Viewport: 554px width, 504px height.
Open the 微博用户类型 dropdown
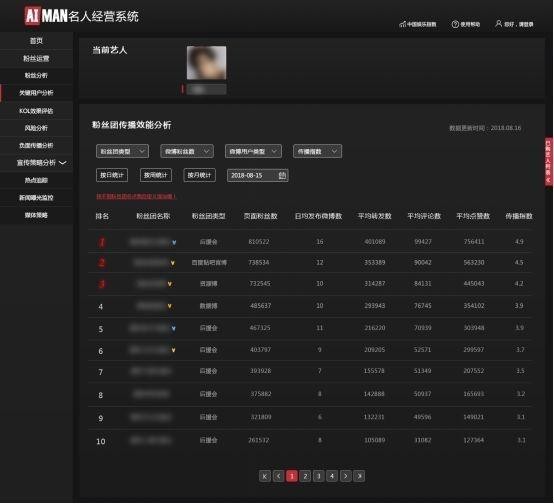pos(253,152)
